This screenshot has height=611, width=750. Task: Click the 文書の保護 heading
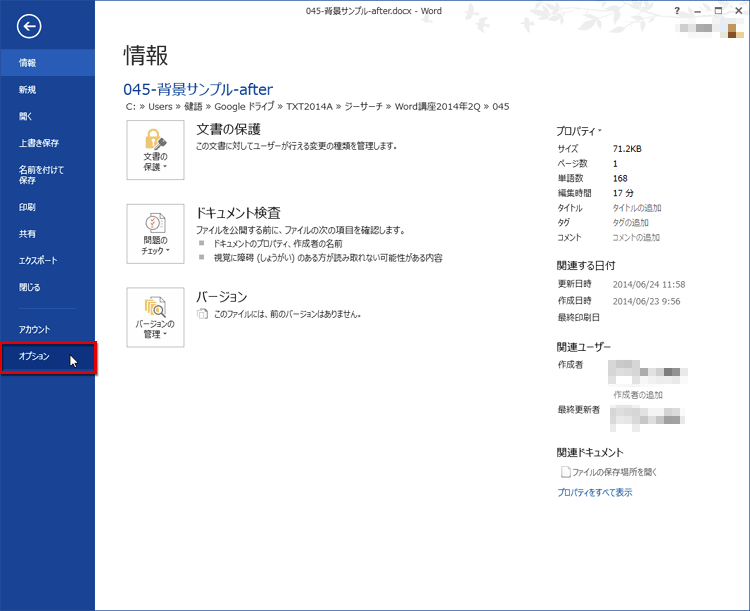point(229,129)
